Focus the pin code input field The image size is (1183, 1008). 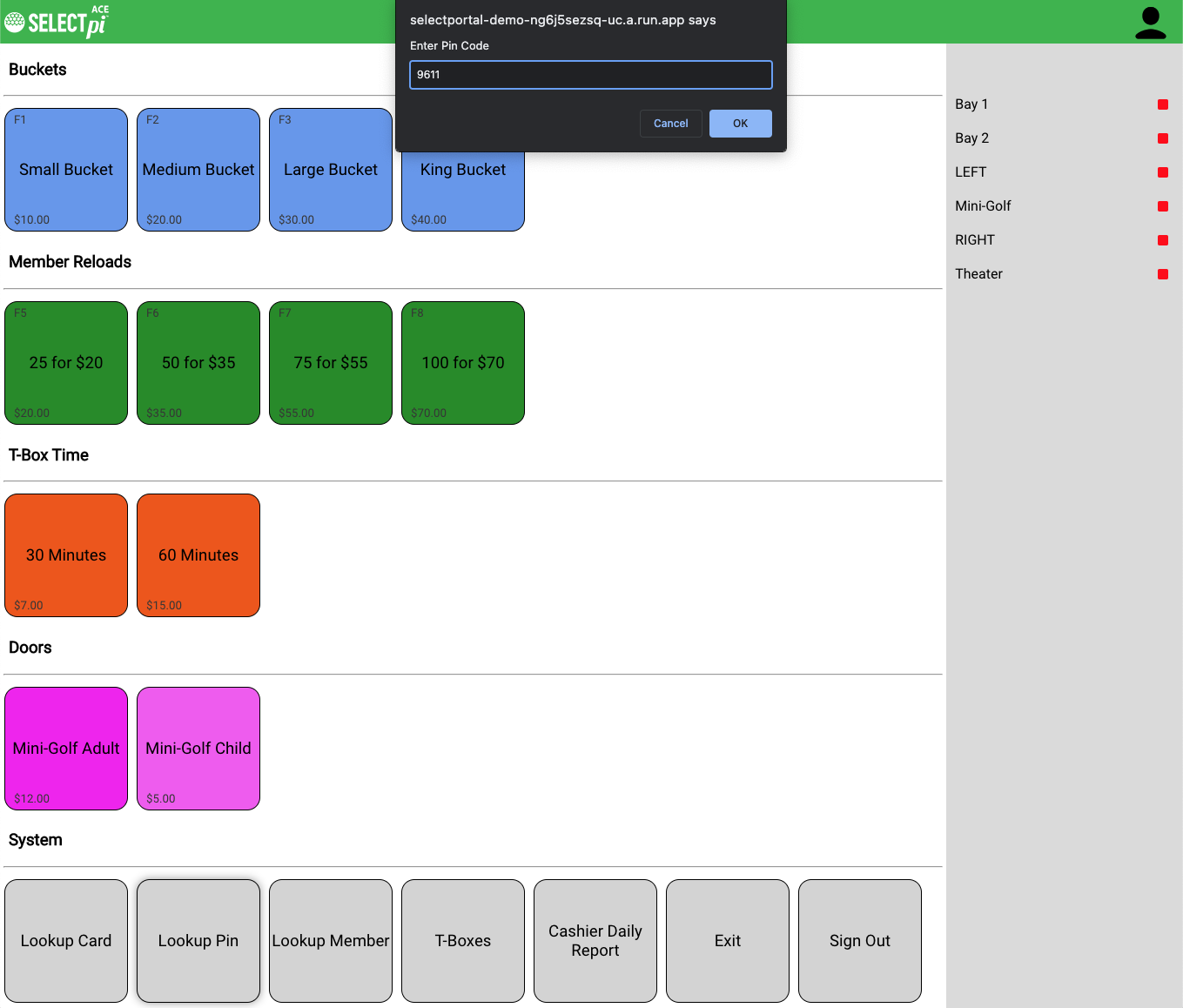point(590,75)
